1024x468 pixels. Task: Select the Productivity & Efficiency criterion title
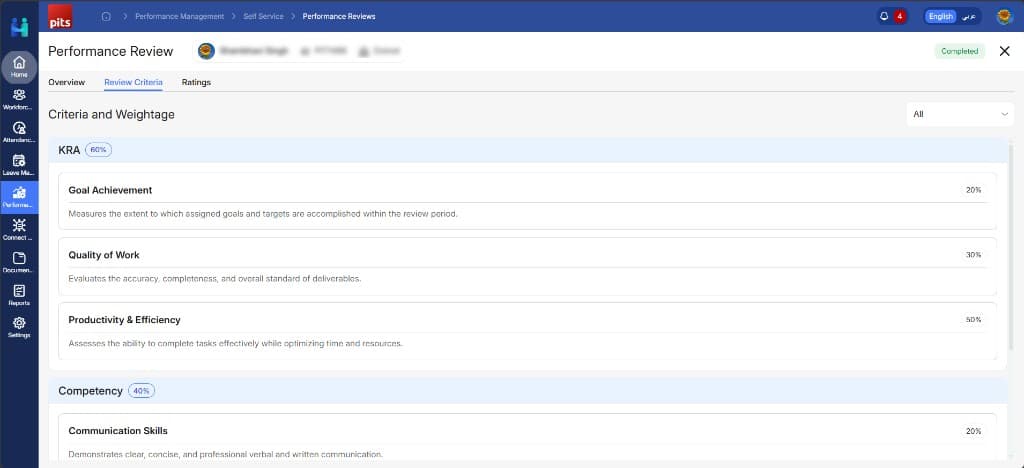pyautogui.click(x=125, y=320)
